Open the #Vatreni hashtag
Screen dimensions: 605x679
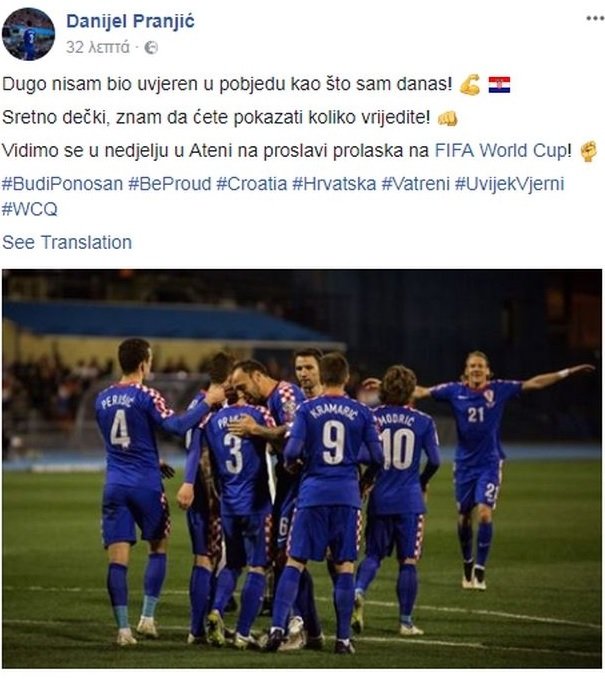click(x=416, y=184)
